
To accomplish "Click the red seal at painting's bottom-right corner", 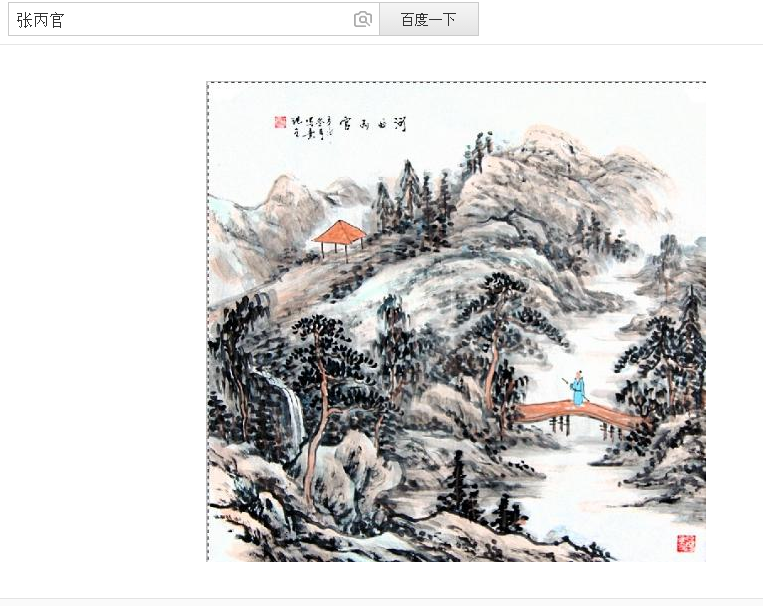I will tap(686, 543).
